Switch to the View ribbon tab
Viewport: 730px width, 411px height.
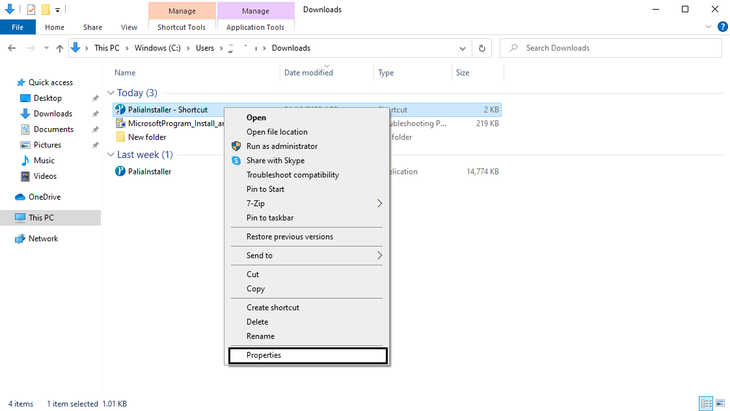129,27
